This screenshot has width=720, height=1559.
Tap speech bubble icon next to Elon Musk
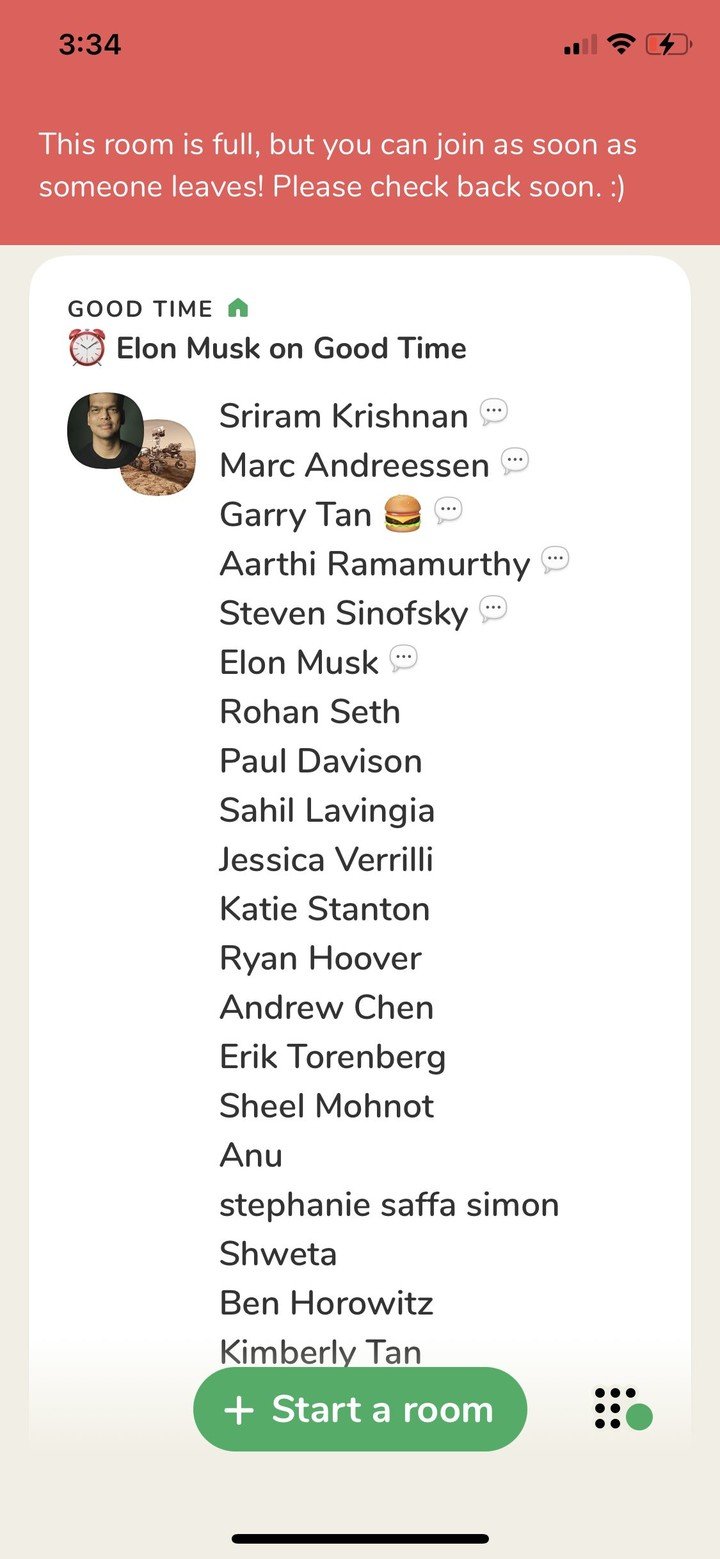(x=403, y=658)
